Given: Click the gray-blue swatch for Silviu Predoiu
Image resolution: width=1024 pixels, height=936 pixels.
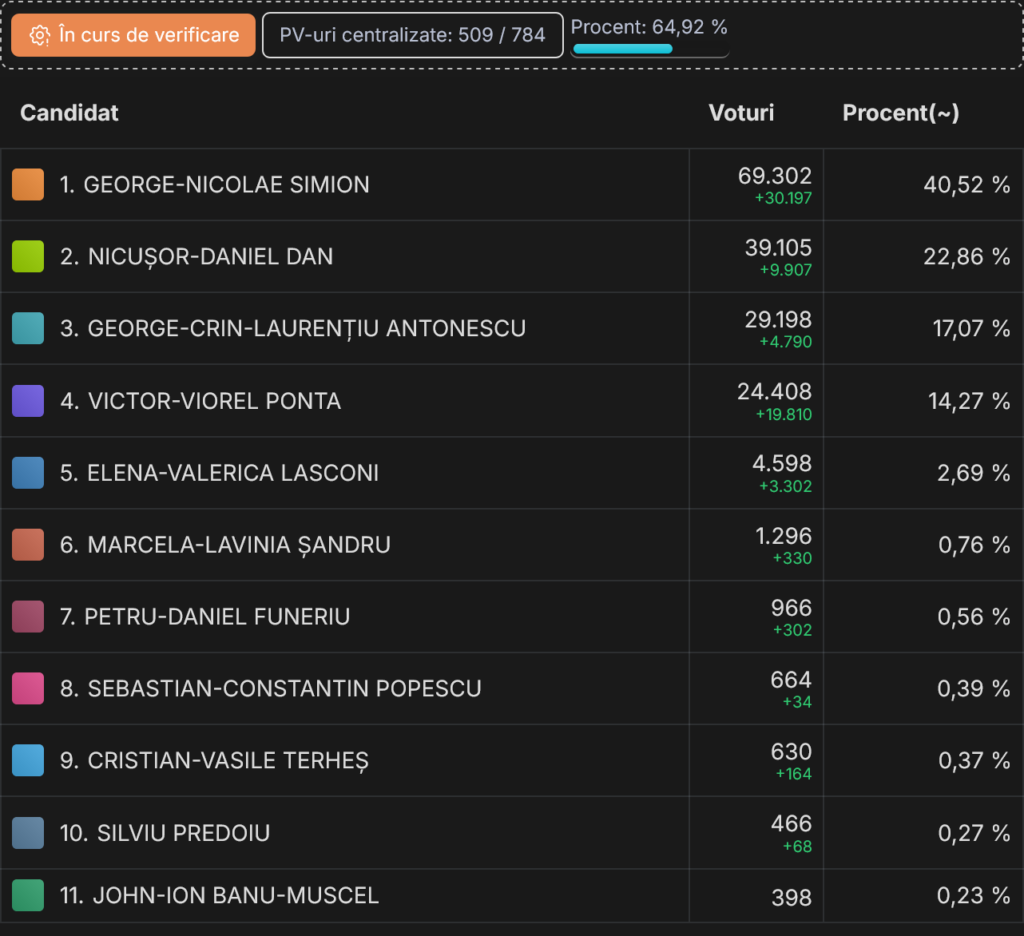Looking at the screenshot, I should (28, 833).
